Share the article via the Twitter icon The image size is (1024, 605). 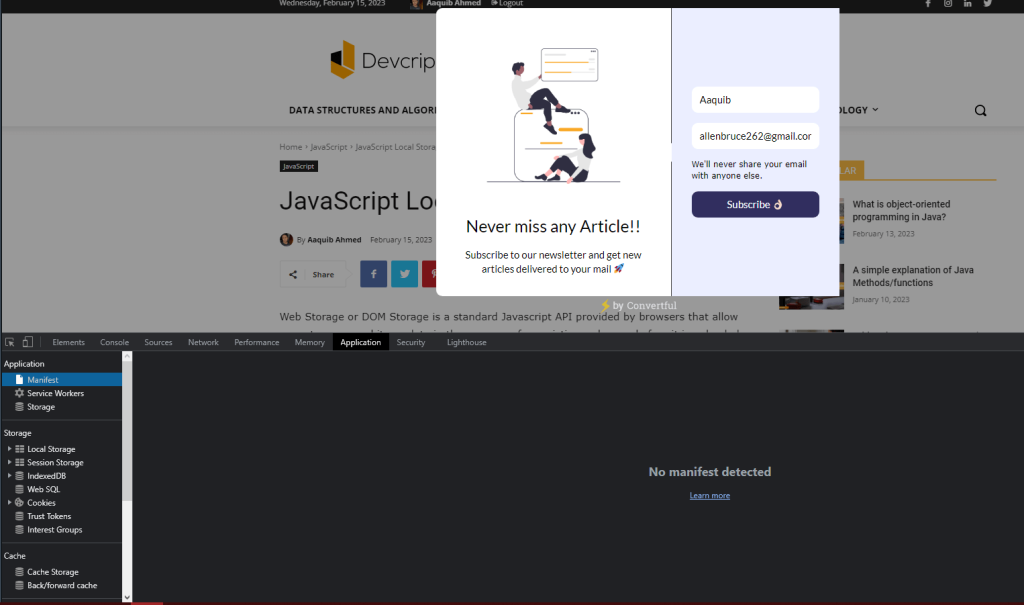pyautogui.click(x=404, y=273)
